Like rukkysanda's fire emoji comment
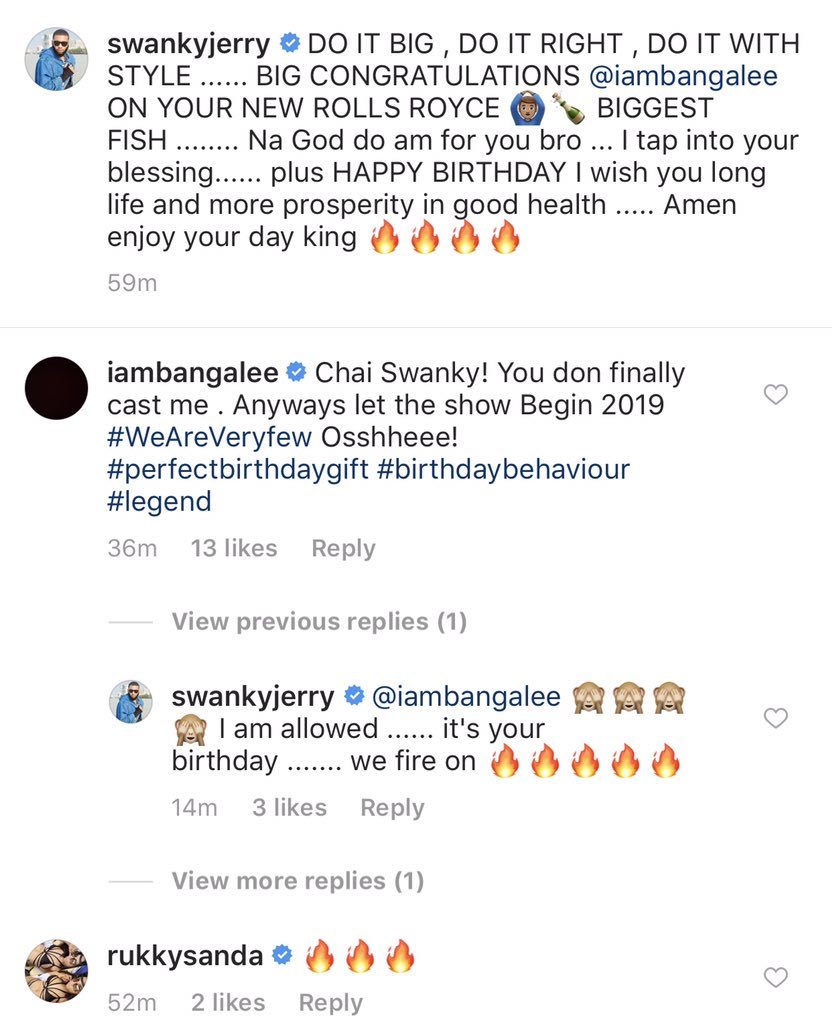 (775, 977)
